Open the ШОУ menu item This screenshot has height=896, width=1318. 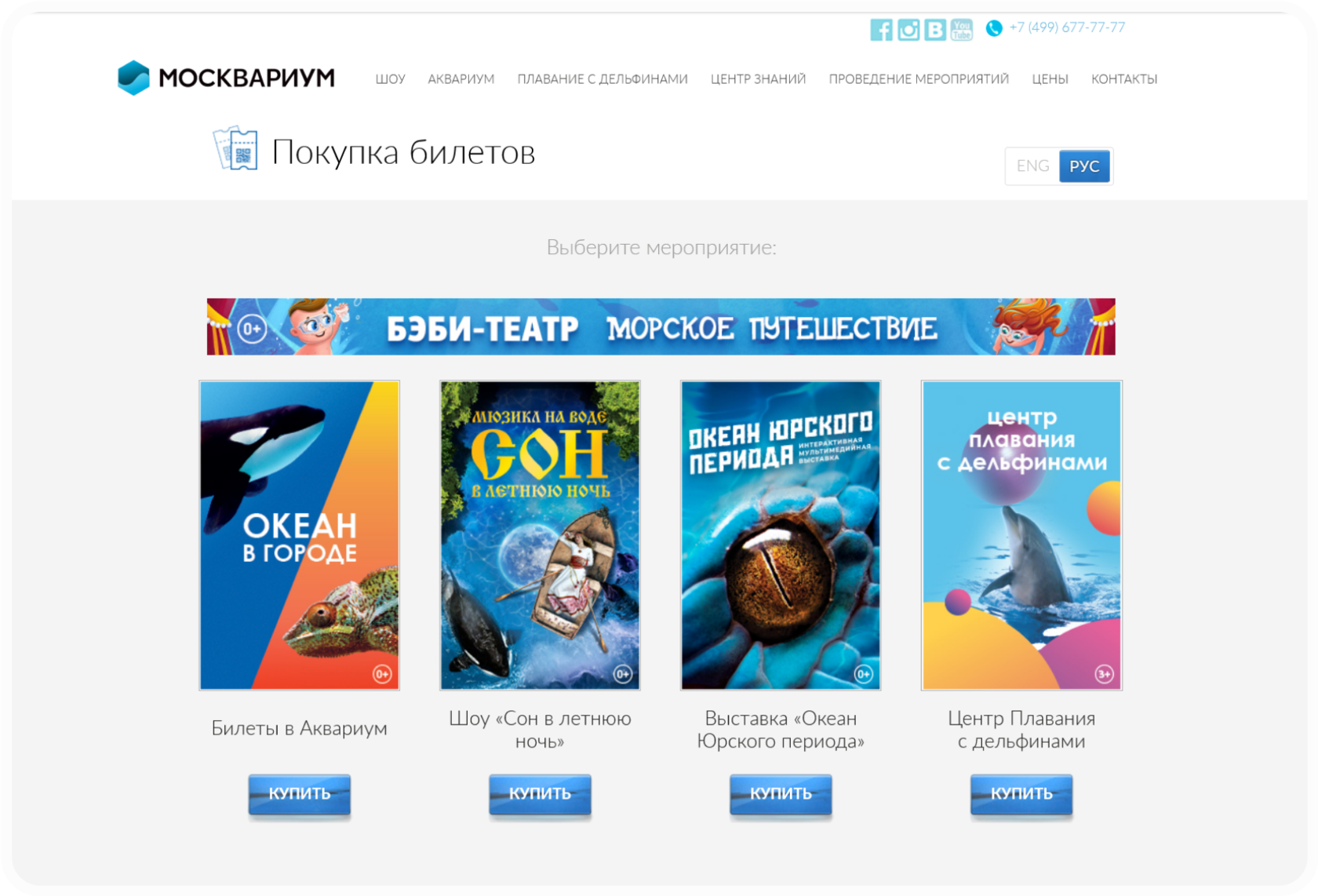coord(390,79)
